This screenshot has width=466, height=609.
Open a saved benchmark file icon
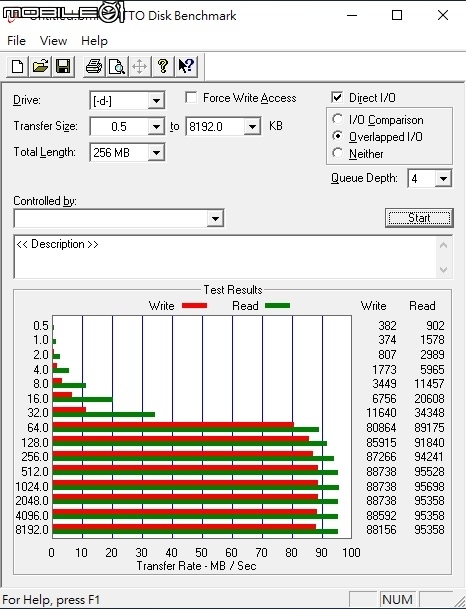tap(40, 66)
